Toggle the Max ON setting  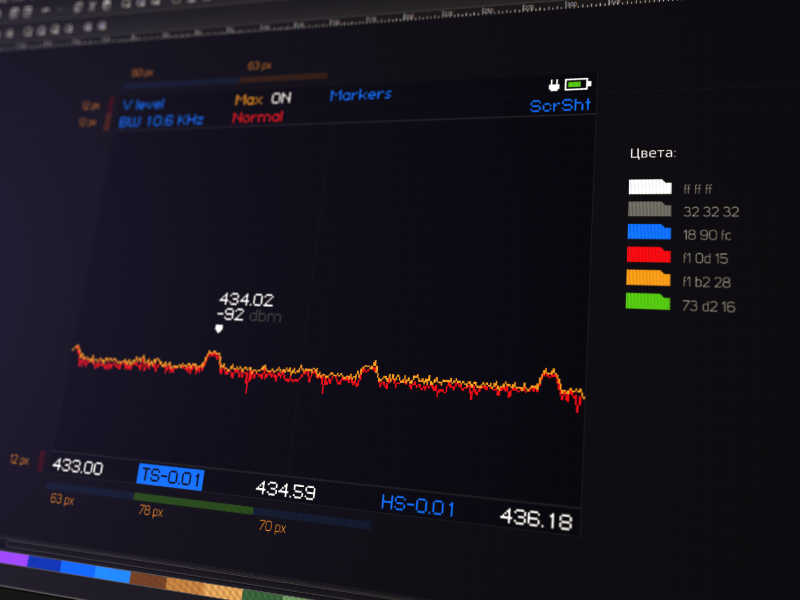click(263, 99)
